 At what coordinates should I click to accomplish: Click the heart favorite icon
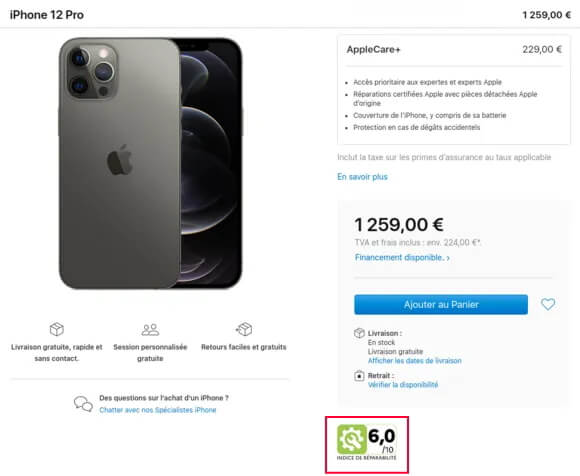click(x=548, y=304)
